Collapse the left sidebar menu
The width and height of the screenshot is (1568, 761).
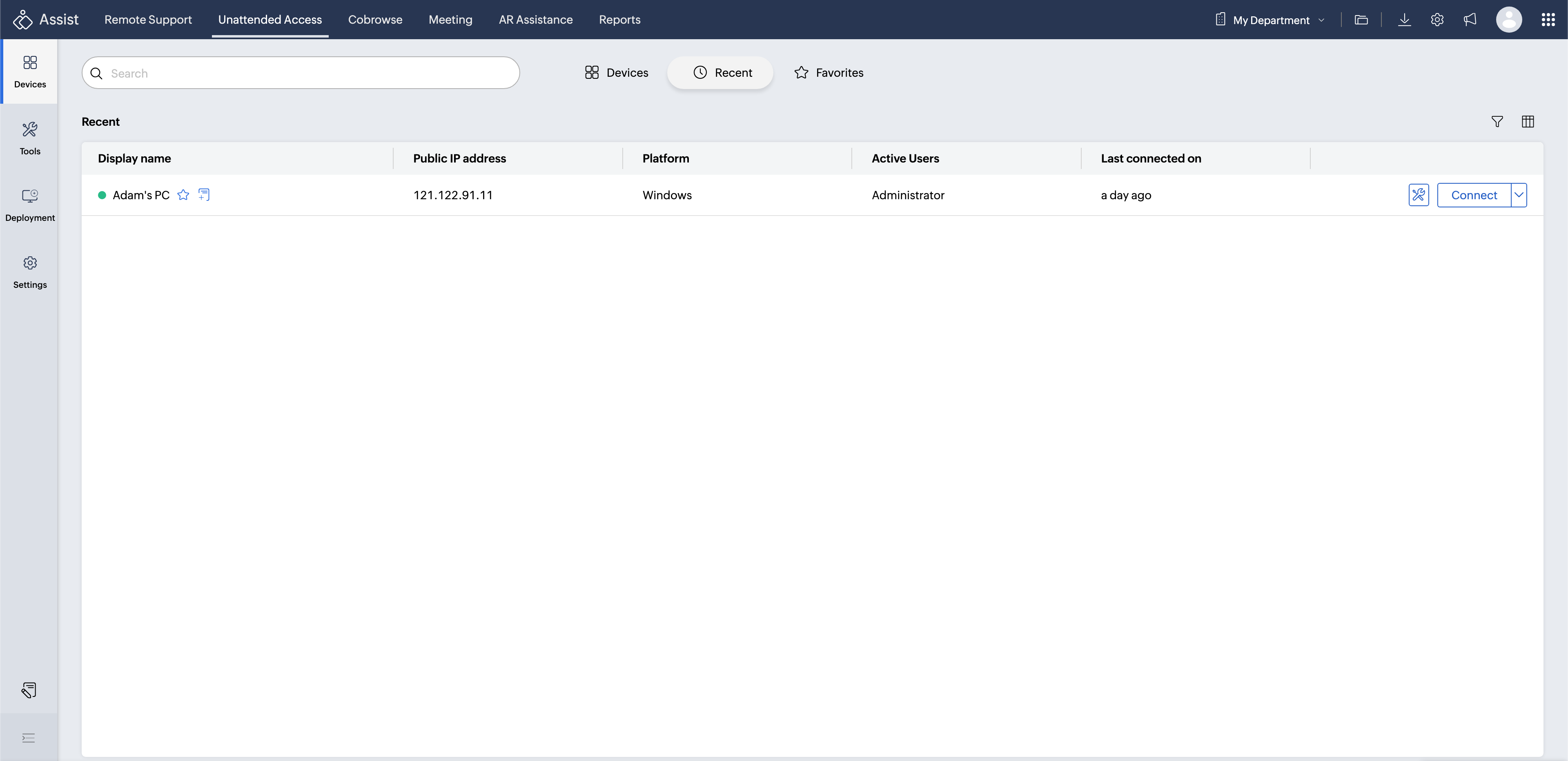[29, 738]
